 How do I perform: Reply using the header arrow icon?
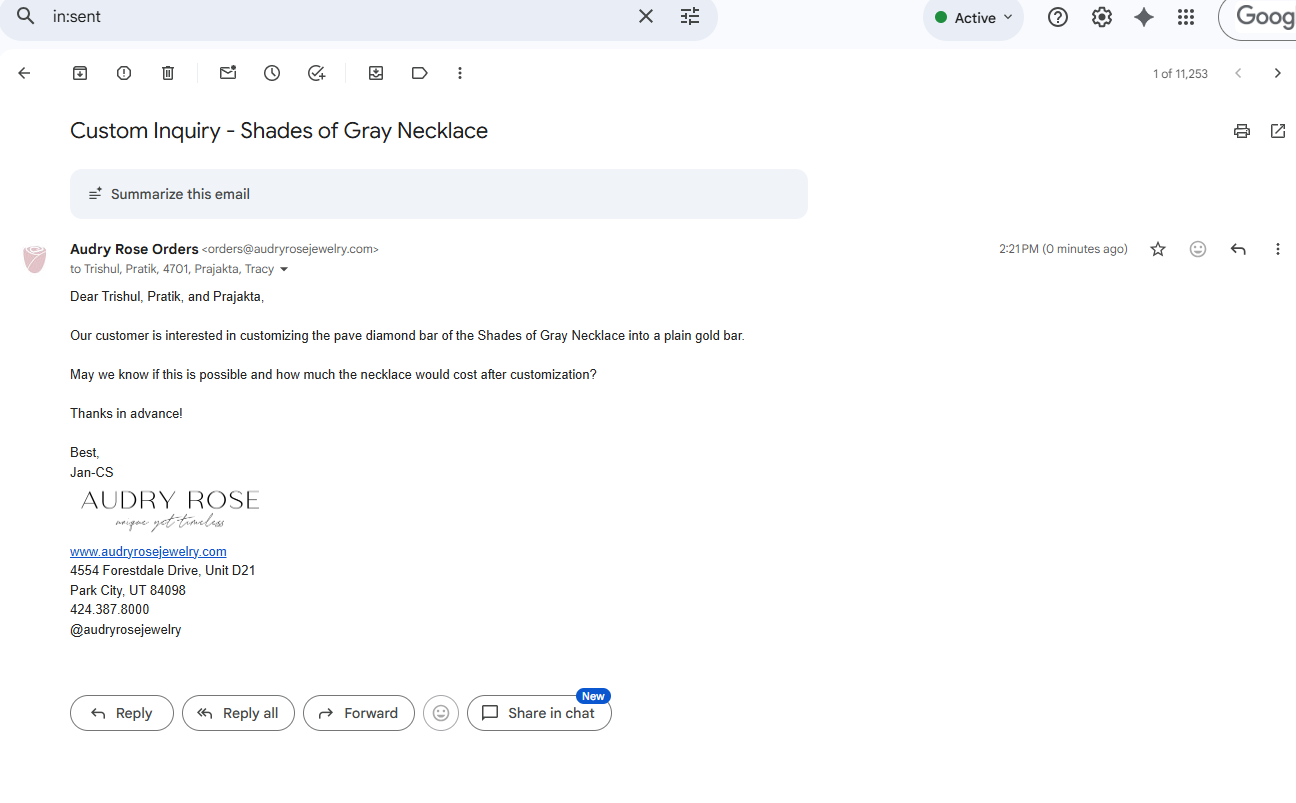click(x=1238, y=249)
